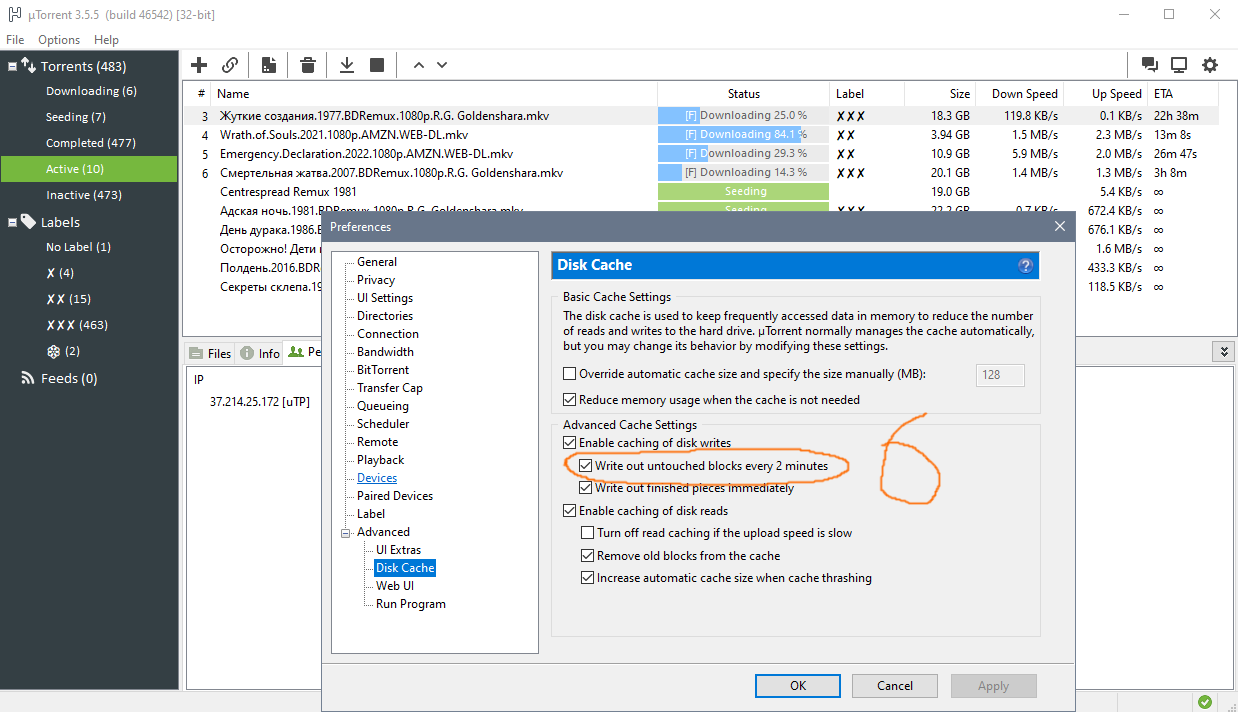The width and height of the screenshot is (1238, 712).
Task: Enable Turn off read caching if upload slow
Action: point(588,533)
